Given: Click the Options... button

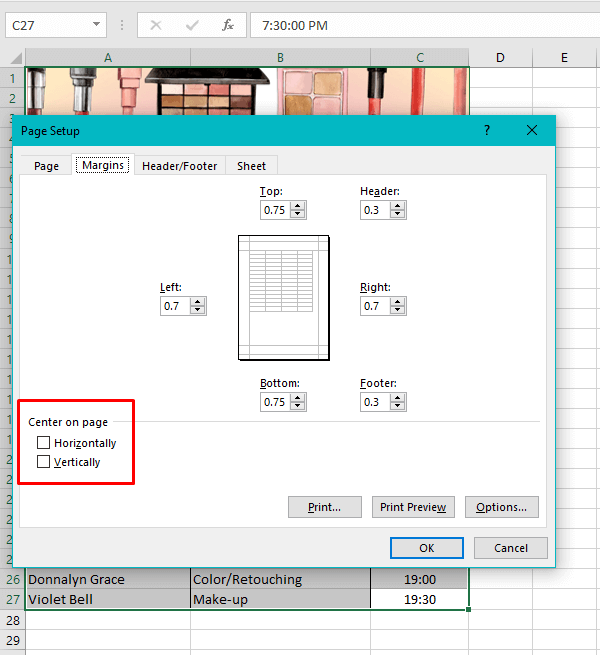Looking at the screenshot, I should click(x=501, y=507).
